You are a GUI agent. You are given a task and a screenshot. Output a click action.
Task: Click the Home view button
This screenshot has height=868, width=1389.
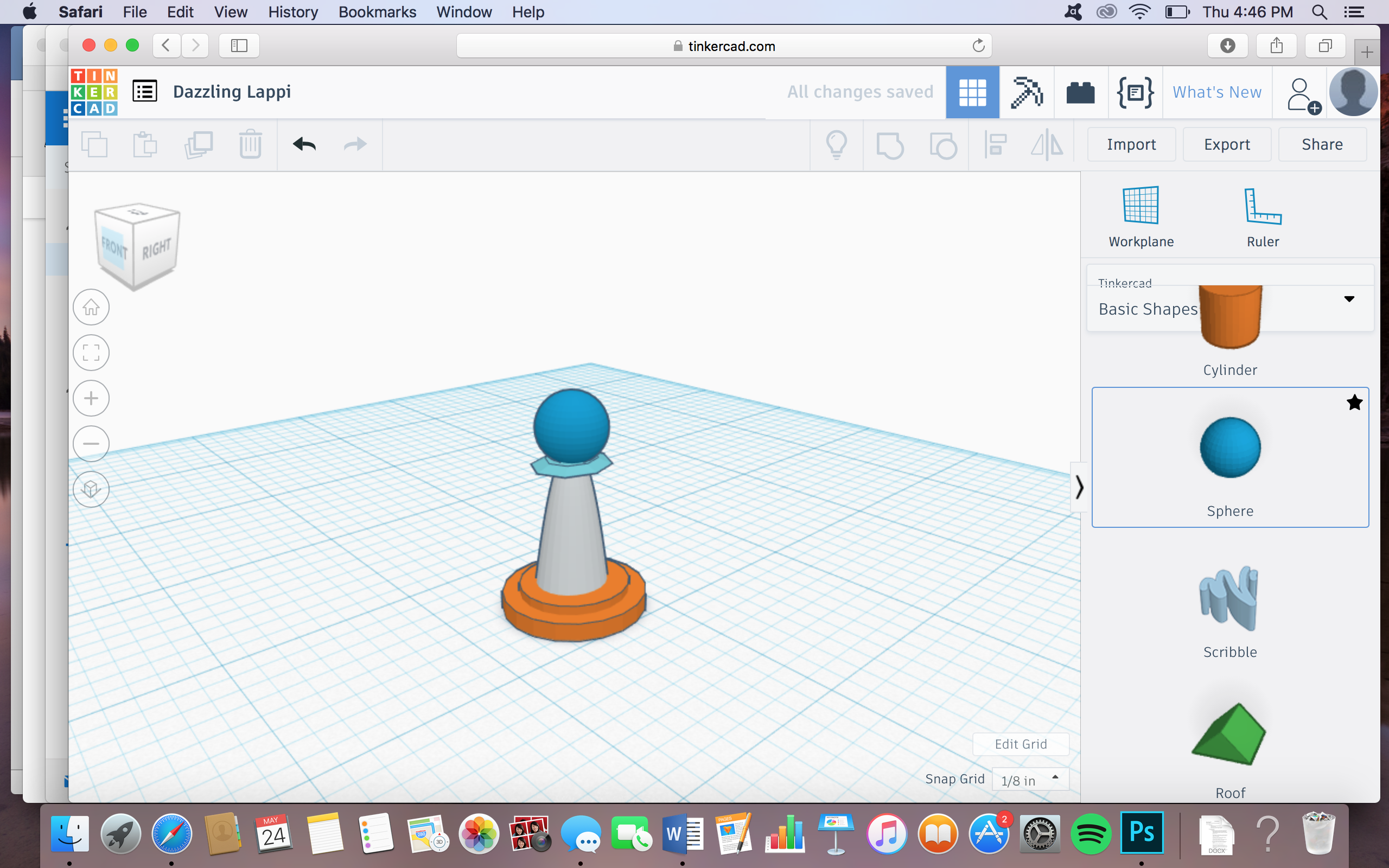pyautogui.click(x=91, y=307)
